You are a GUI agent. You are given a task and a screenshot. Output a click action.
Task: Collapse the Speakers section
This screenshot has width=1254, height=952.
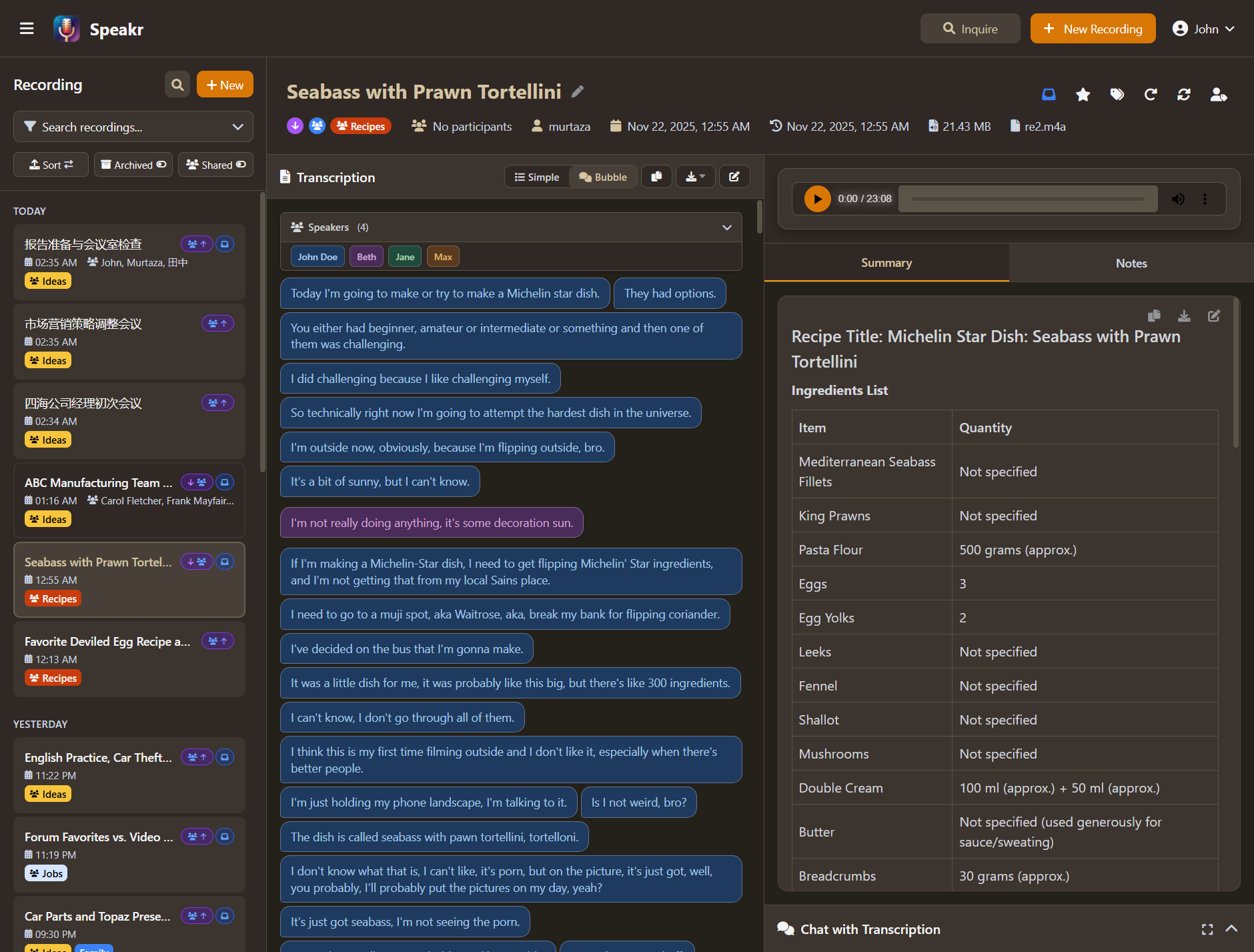[726, 227]
